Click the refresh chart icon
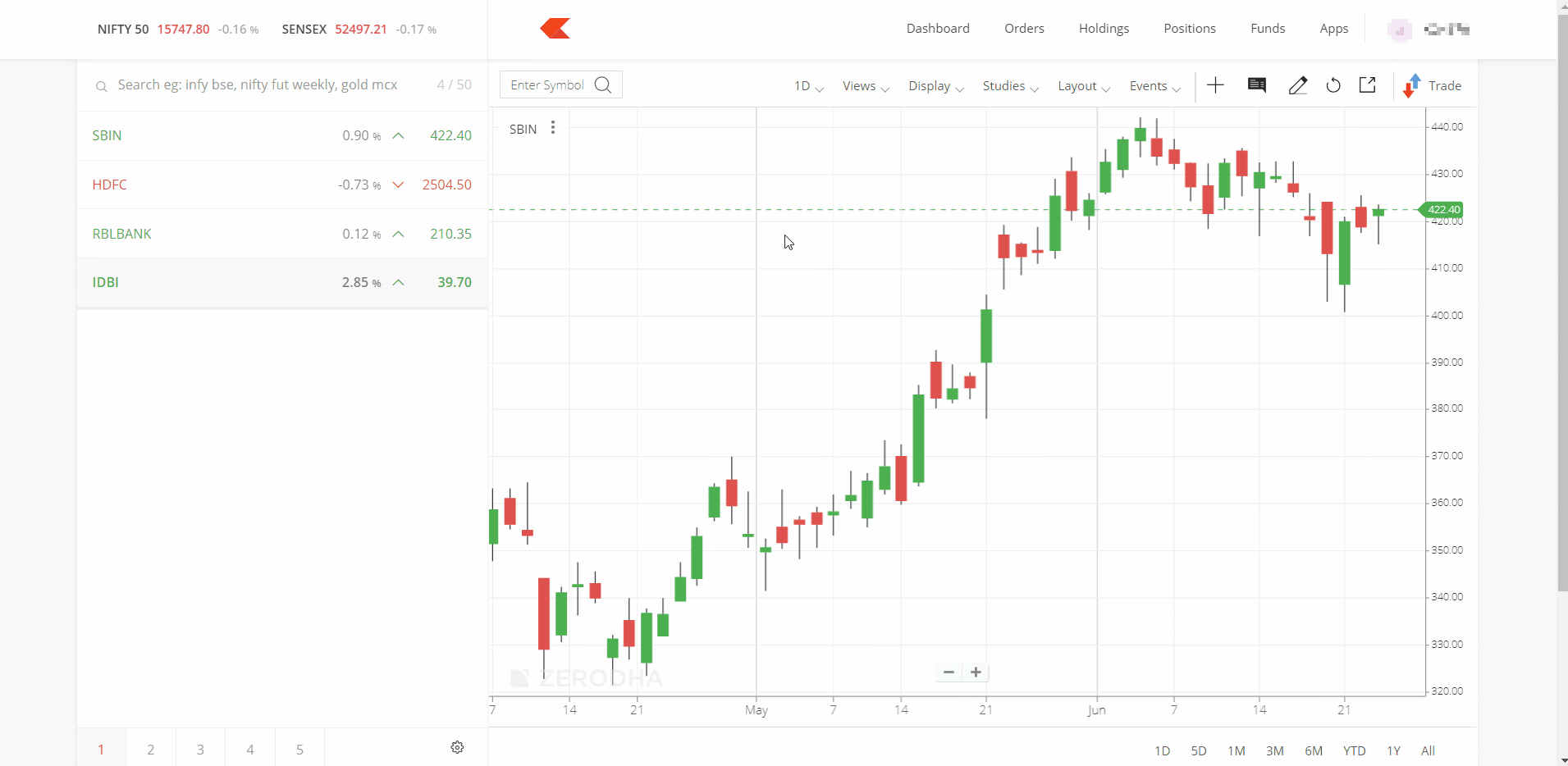Viewport: 1568px width, 766px height. pyautogui.click(x=1333, y=85)
